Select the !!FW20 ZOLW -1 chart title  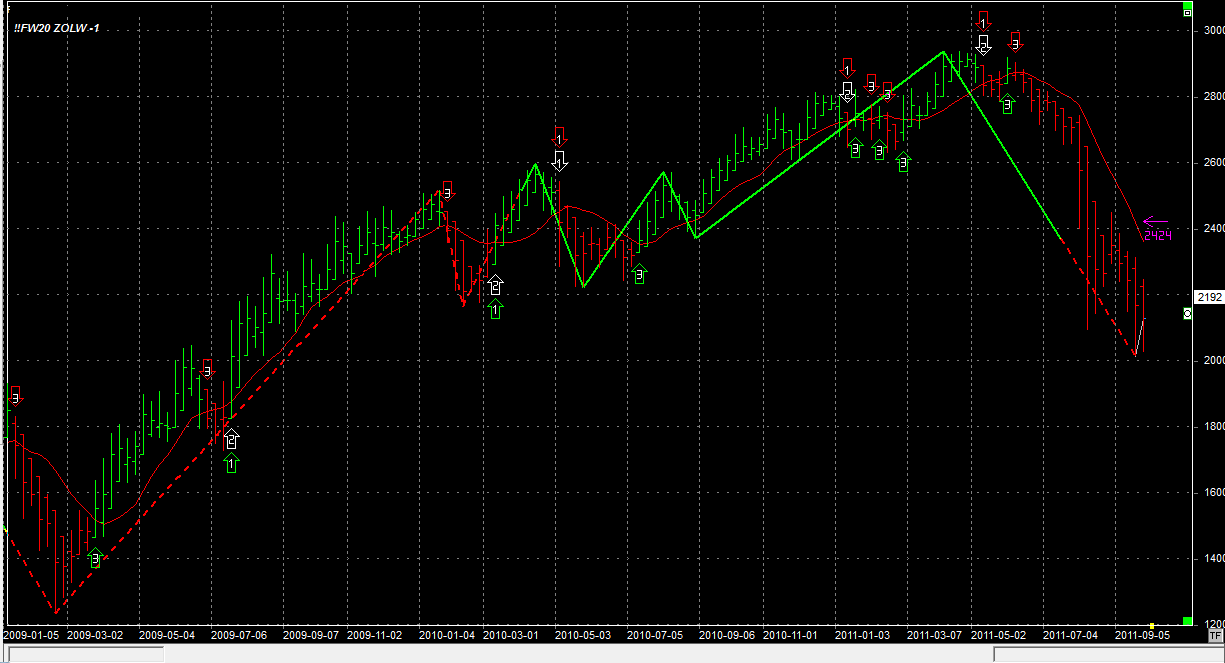[56, 28]
